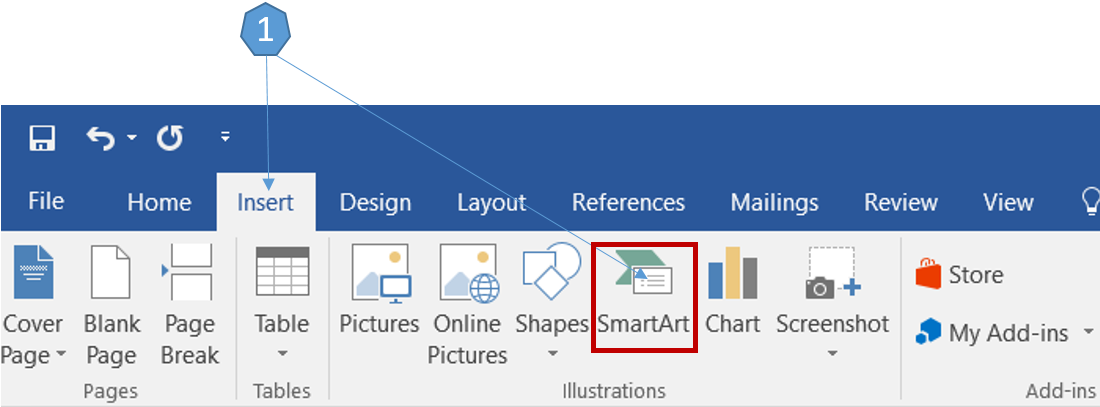Screen dimensions: 1100x407
Task: Insert a SmartArt graphic
Action: click(x=643, y=297)
